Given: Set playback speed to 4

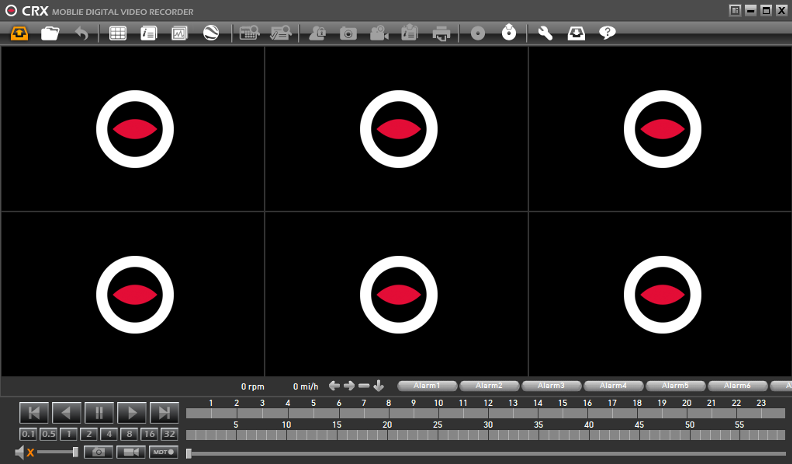Looking at the screenshot, I should [109, 434].
